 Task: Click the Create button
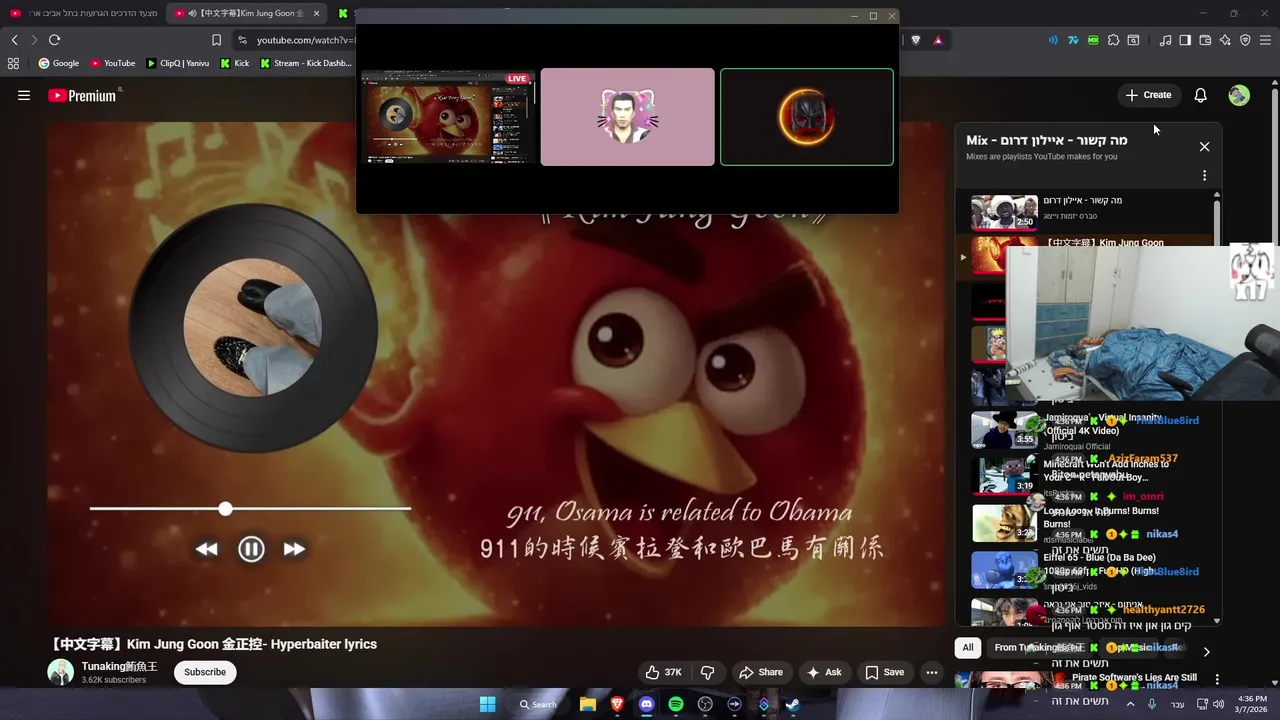(1148, 95)
